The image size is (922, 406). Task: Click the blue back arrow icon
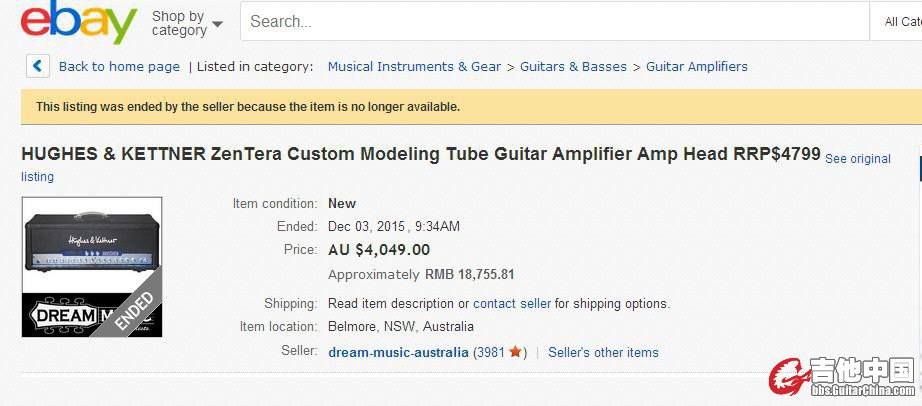(x=38, y=66)
